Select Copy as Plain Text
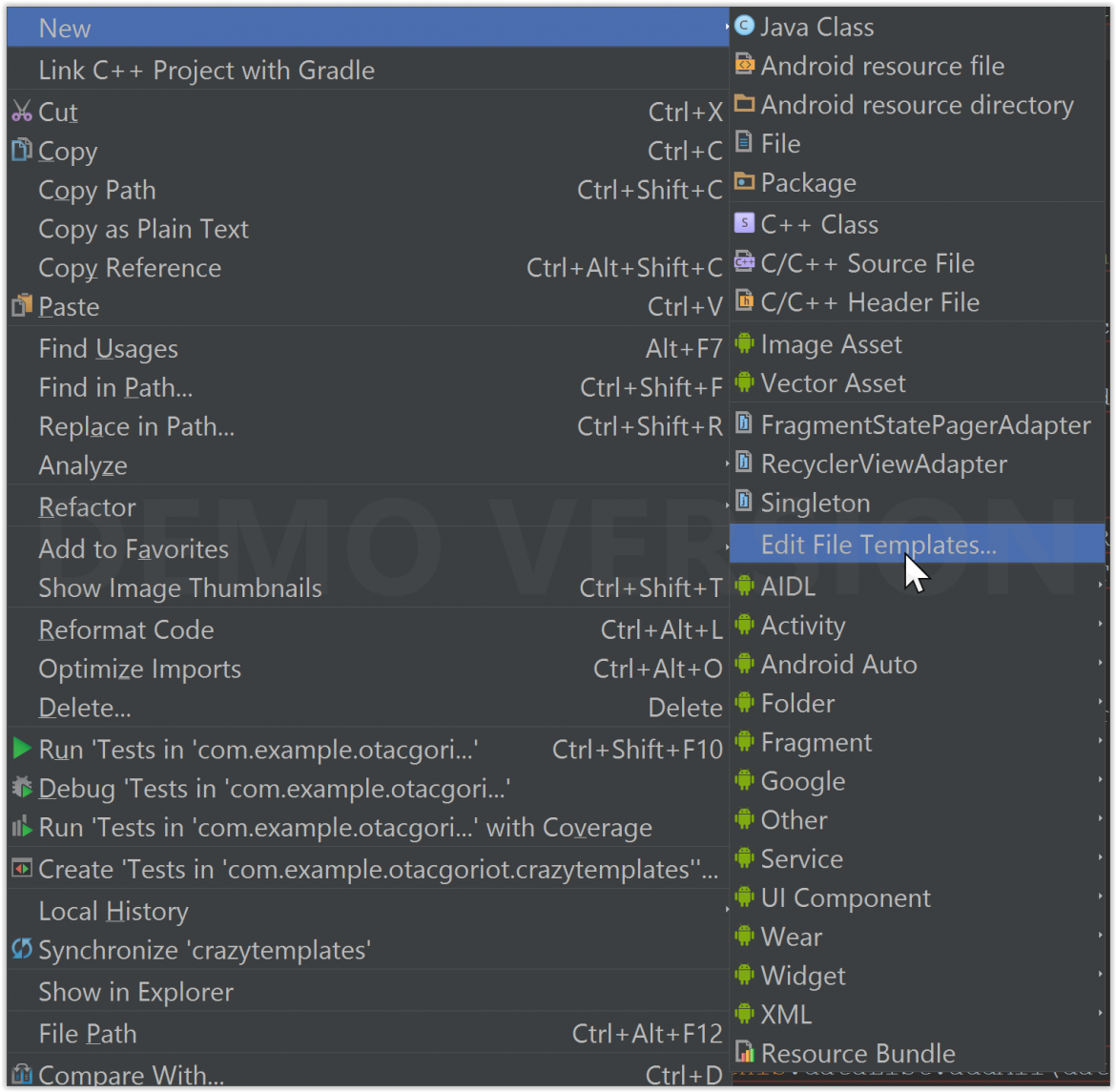This screenshot has width=1116, height=1092. point(368,229)
